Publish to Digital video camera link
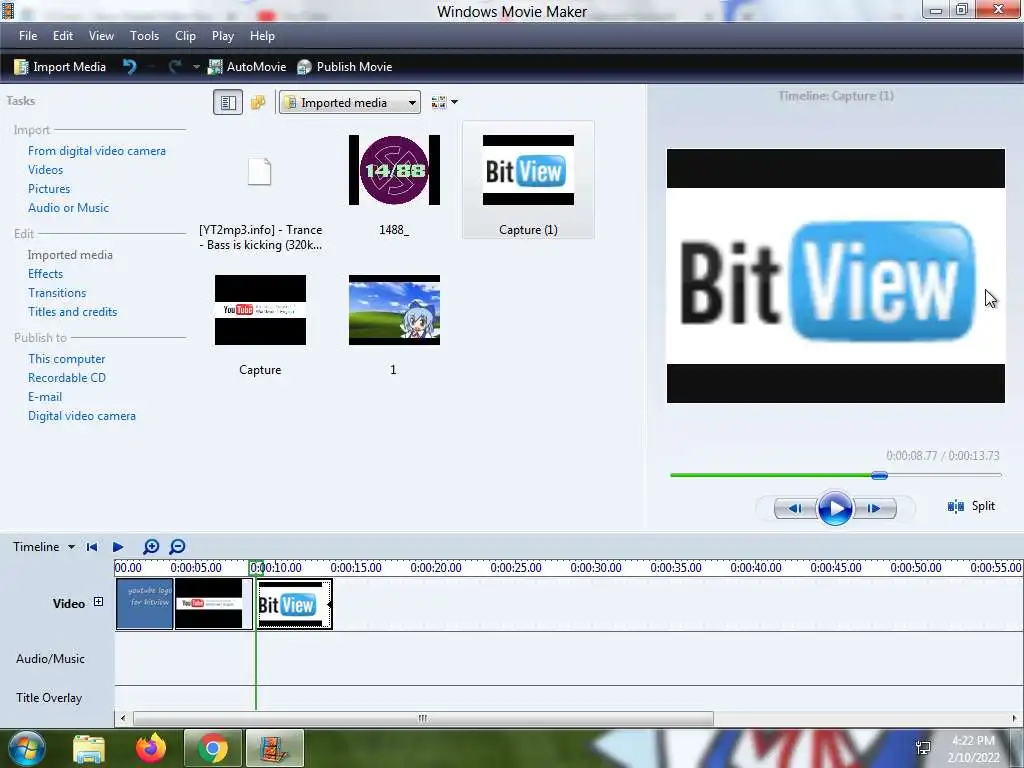 (82, 415)
